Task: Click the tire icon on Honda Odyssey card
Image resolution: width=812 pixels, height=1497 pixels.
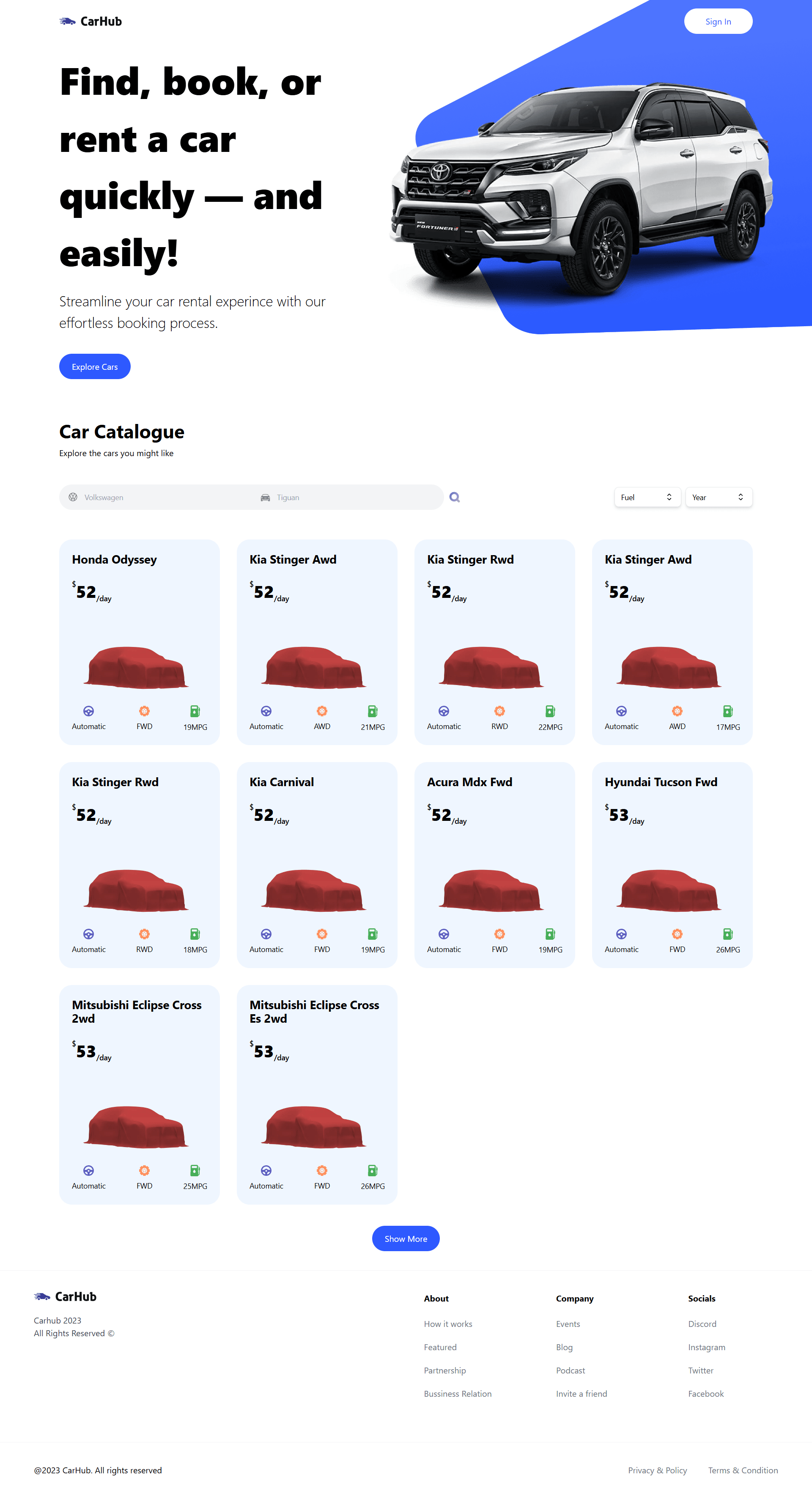Action: tap(145, 711)
